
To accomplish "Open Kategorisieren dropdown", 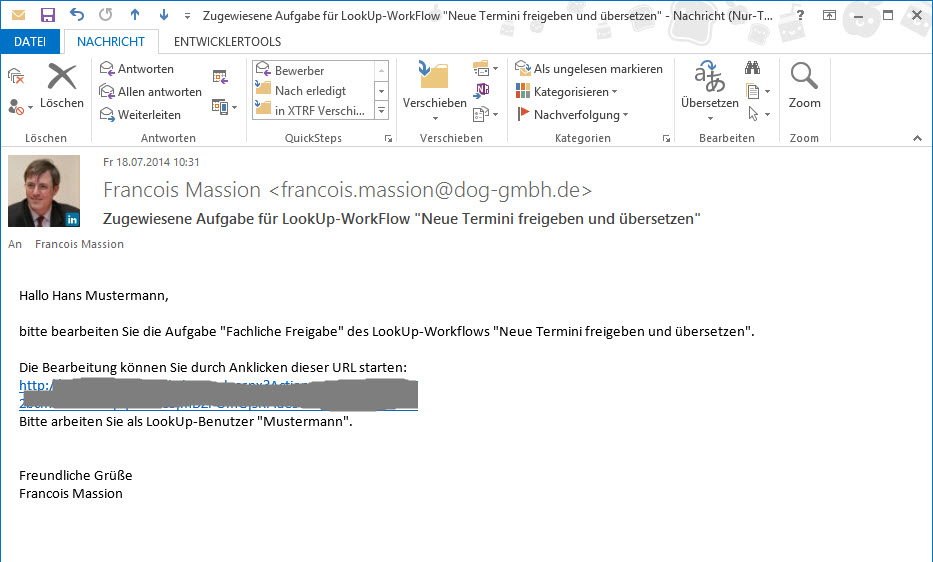I will (566, 92).
